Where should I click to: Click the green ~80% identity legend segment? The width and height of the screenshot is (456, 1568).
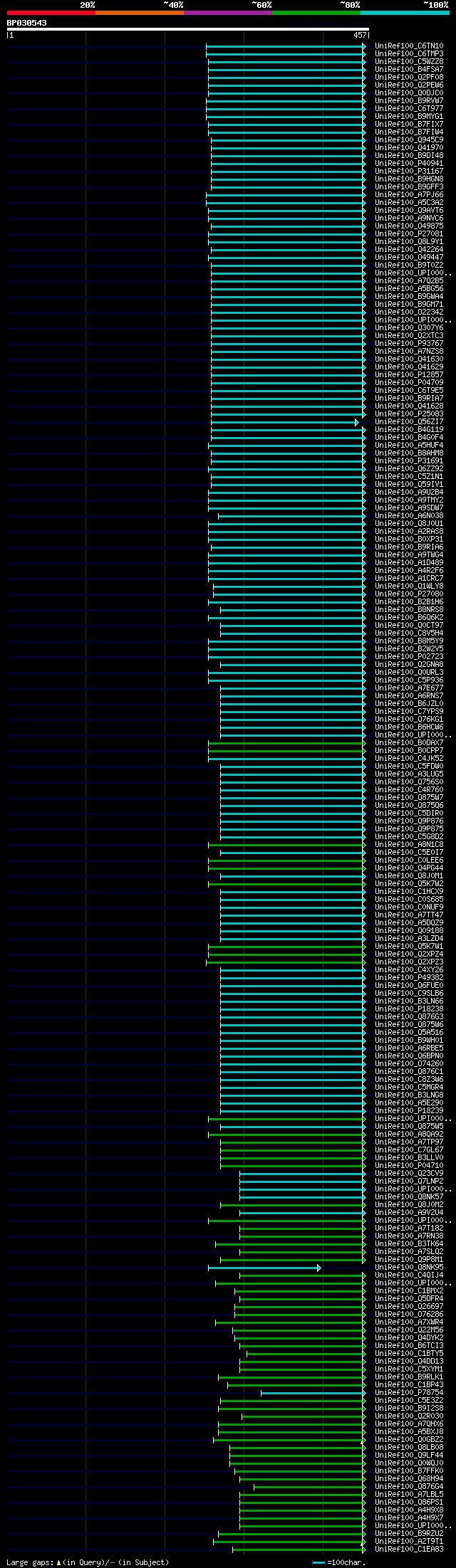click(x=316, y=12)
